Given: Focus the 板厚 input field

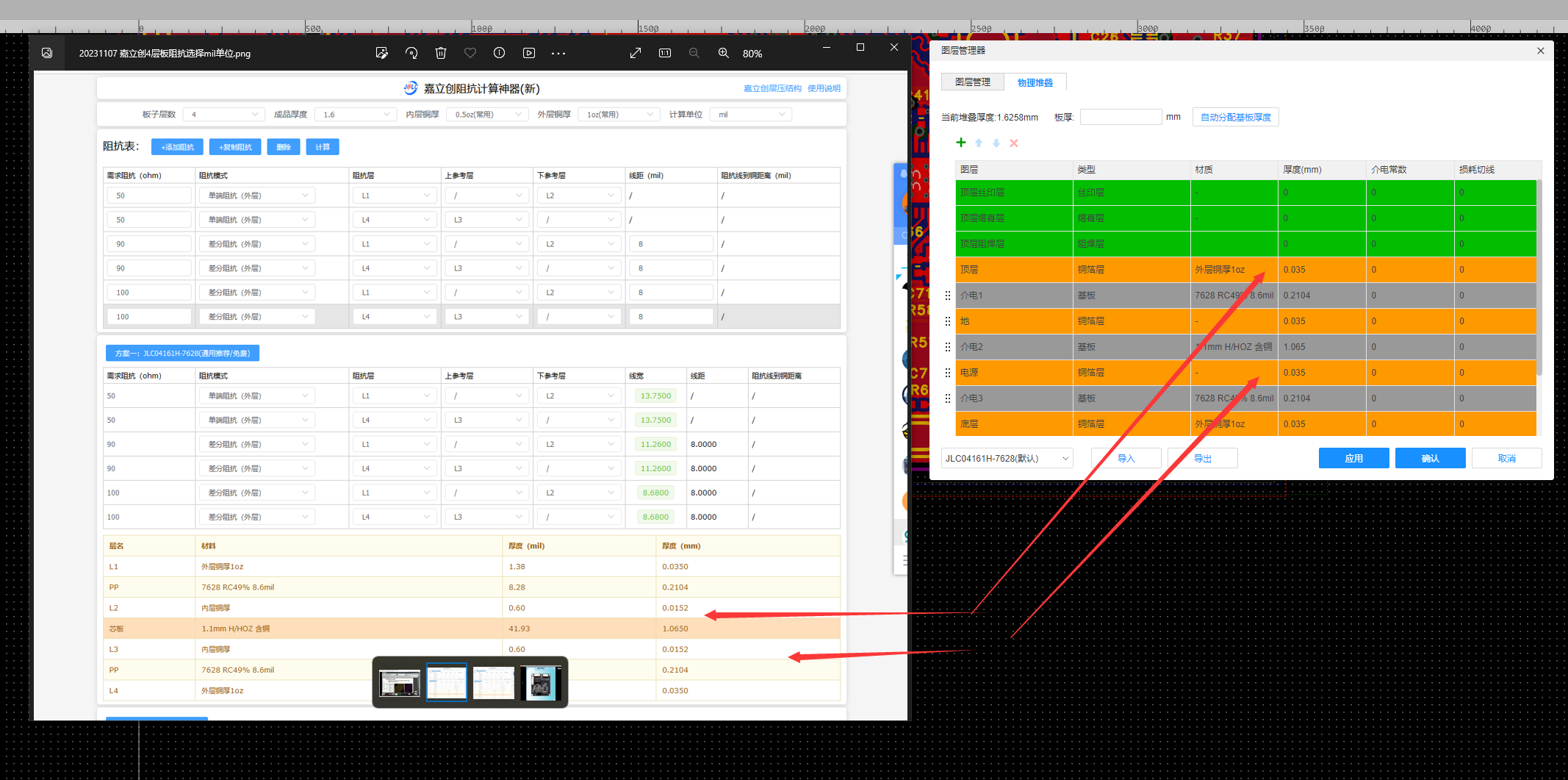Looking at the screenshot, I should tap(1121, 117).
